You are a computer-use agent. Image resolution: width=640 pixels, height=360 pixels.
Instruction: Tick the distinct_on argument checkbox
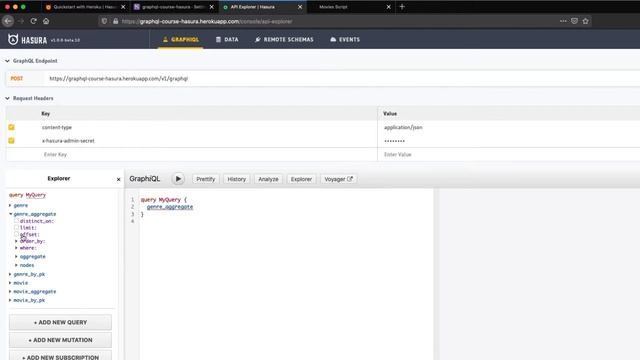tap(17, 220)
